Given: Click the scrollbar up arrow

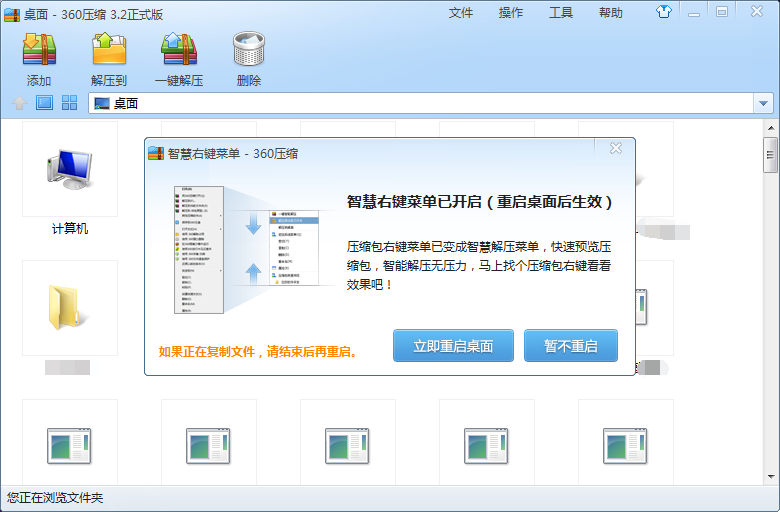Looking at the screenshot, I should click(771, 128).
